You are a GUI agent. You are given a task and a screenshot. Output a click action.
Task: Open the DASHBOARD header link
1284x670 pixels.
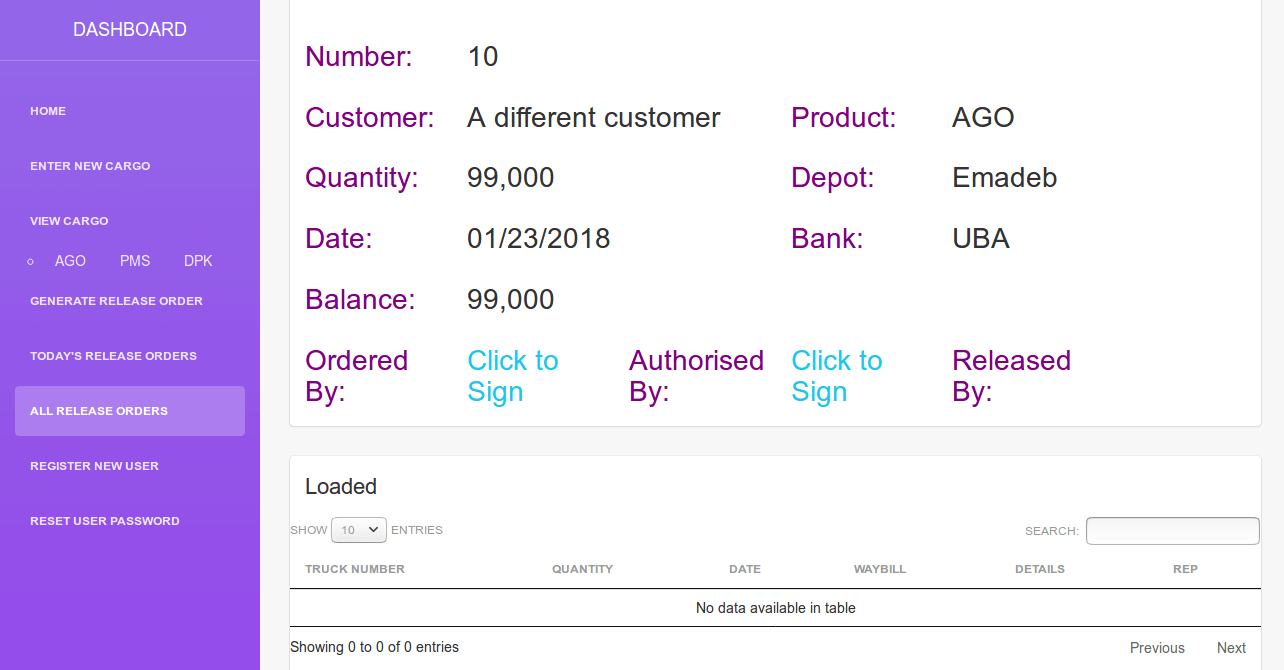[130, 30]
